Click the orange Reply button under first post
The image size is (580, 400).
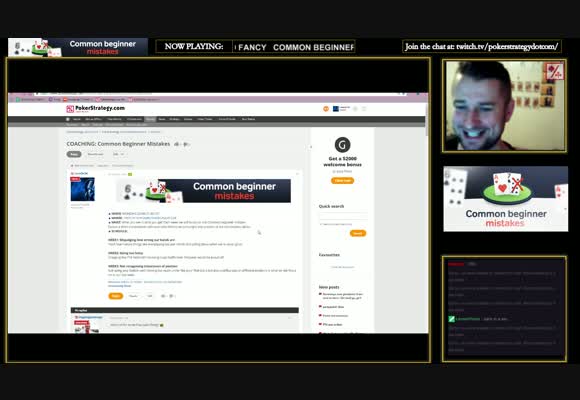pos(115,296)
